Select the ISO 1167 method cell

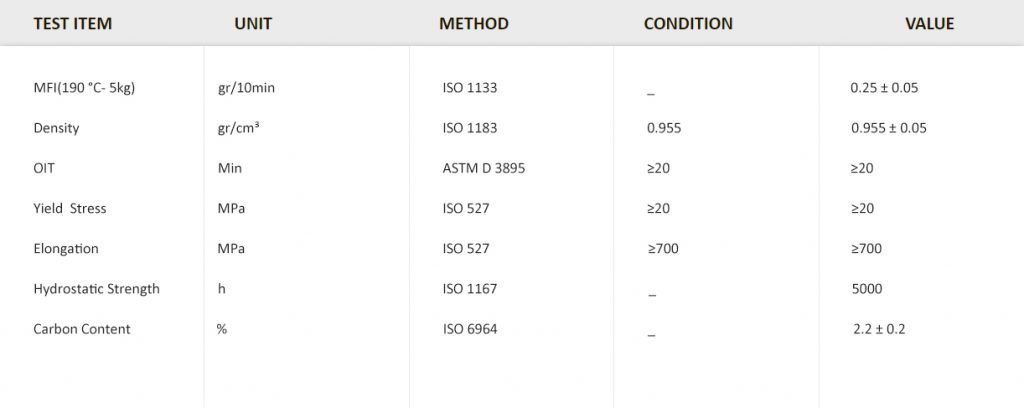click(x=470, y=289)
